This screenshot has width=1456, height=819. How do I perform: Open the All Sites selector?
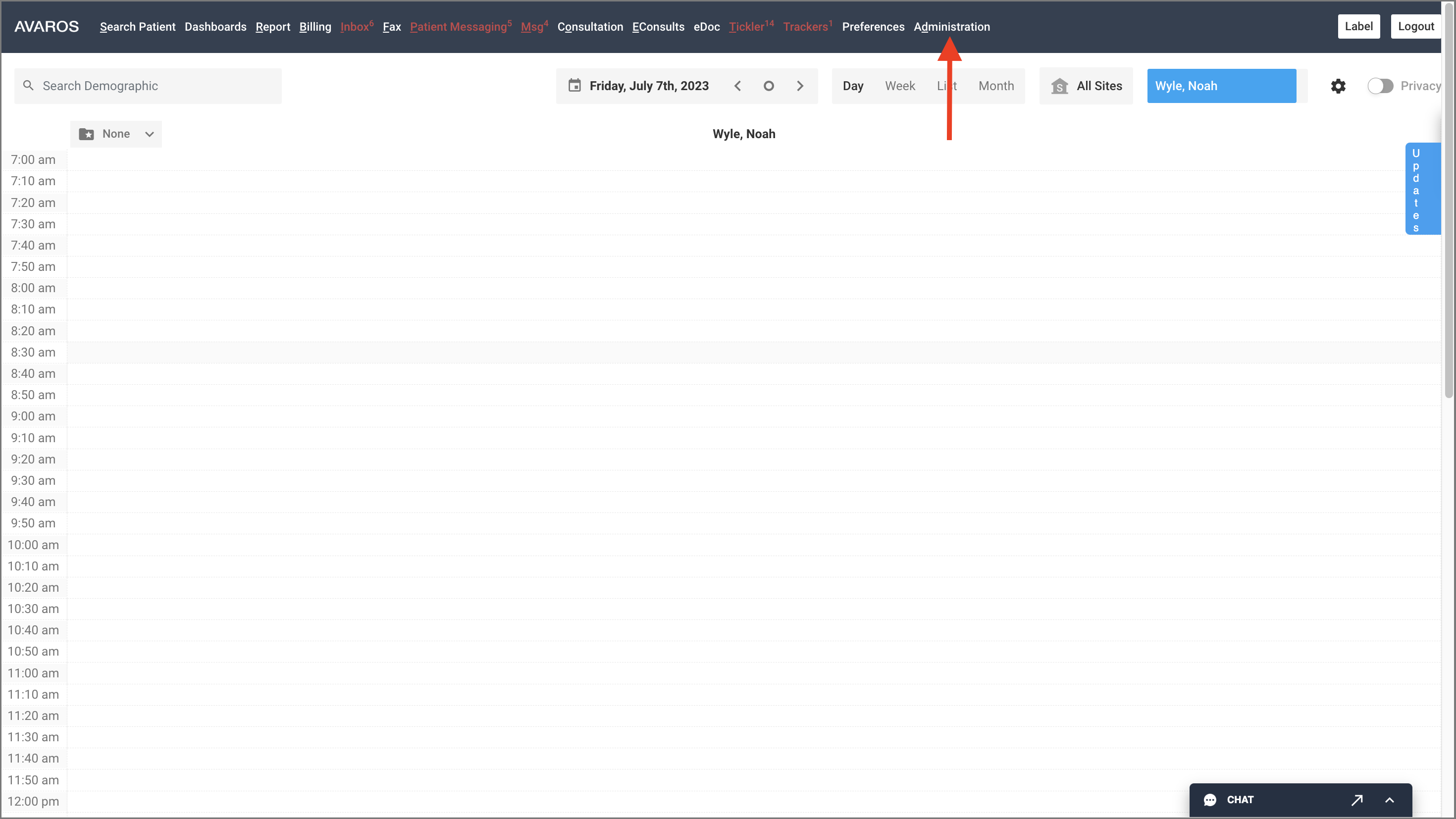[x=1086, y=86]
